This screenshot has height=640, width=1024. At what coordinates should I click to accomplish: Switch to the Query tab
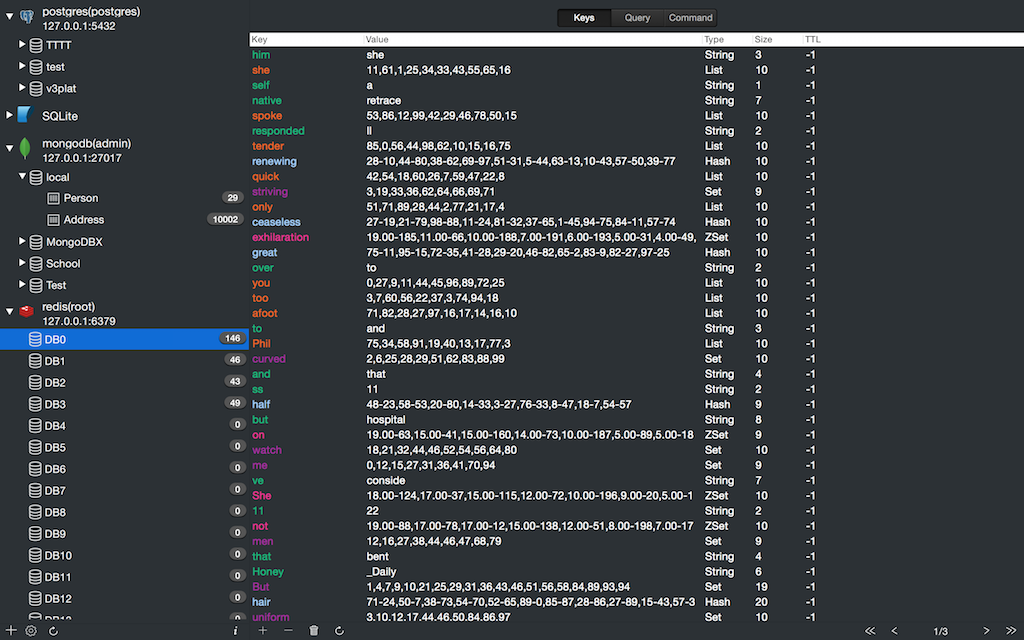pos(637,18)
